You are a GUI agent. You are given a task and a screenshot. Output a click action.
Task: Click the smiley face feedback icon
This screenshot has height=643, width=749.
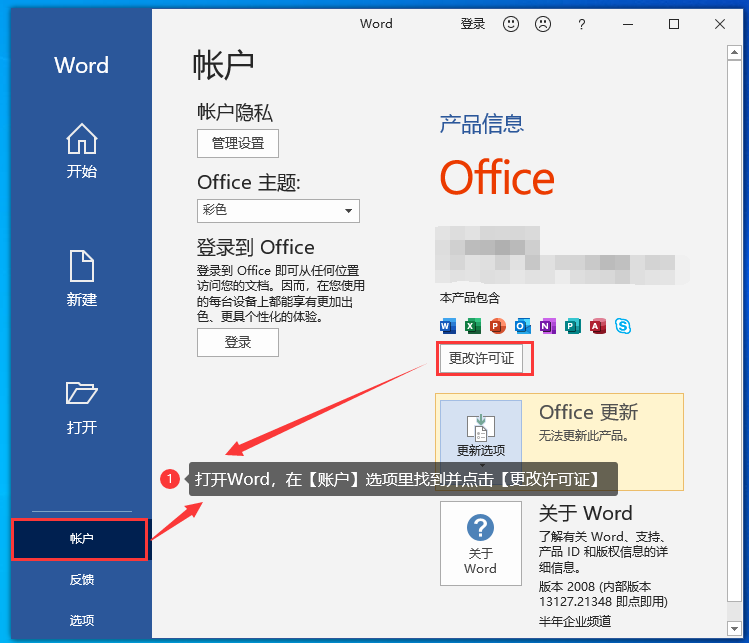click(x=511, y=24)
